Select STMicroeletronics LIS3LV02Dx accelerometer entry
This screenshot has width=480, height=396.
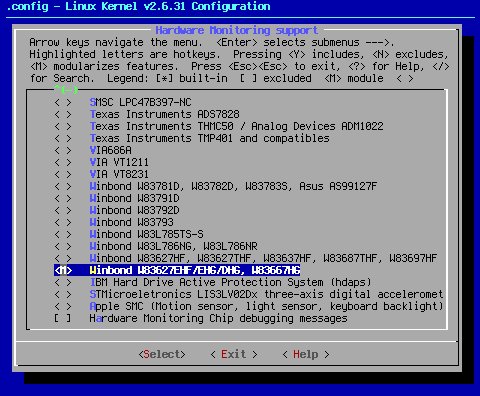[266, 294]
